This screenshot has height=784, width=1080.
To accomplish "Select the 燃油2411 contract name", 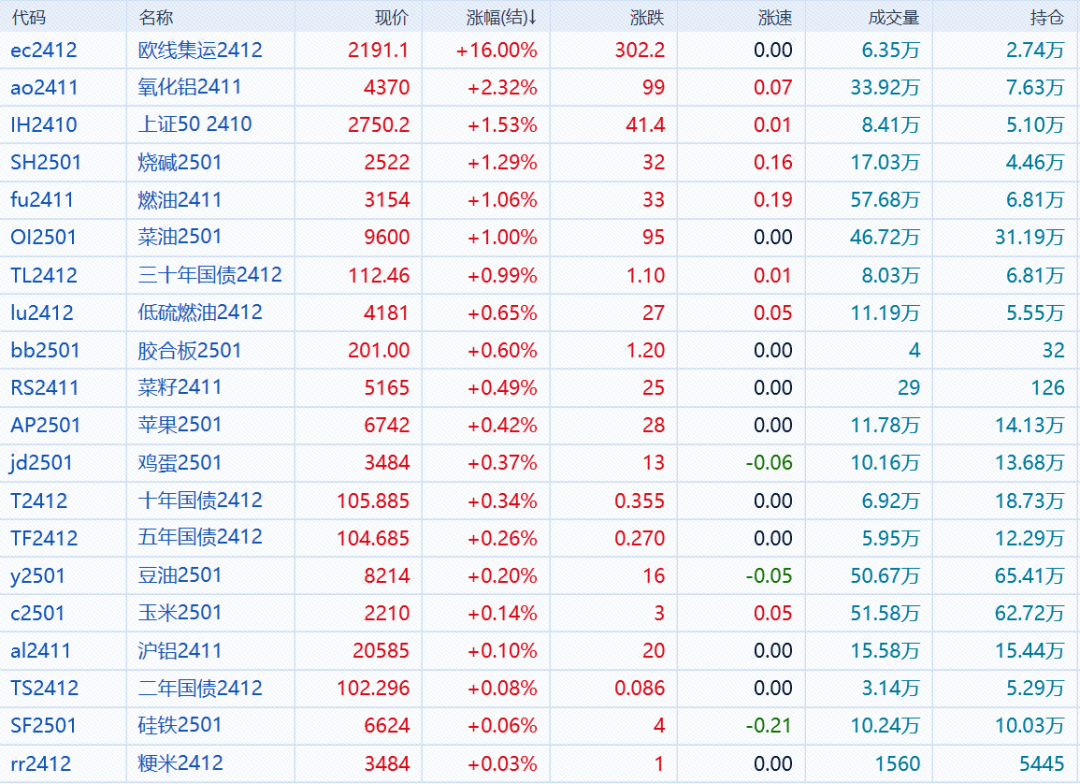I will pos(180,199).
